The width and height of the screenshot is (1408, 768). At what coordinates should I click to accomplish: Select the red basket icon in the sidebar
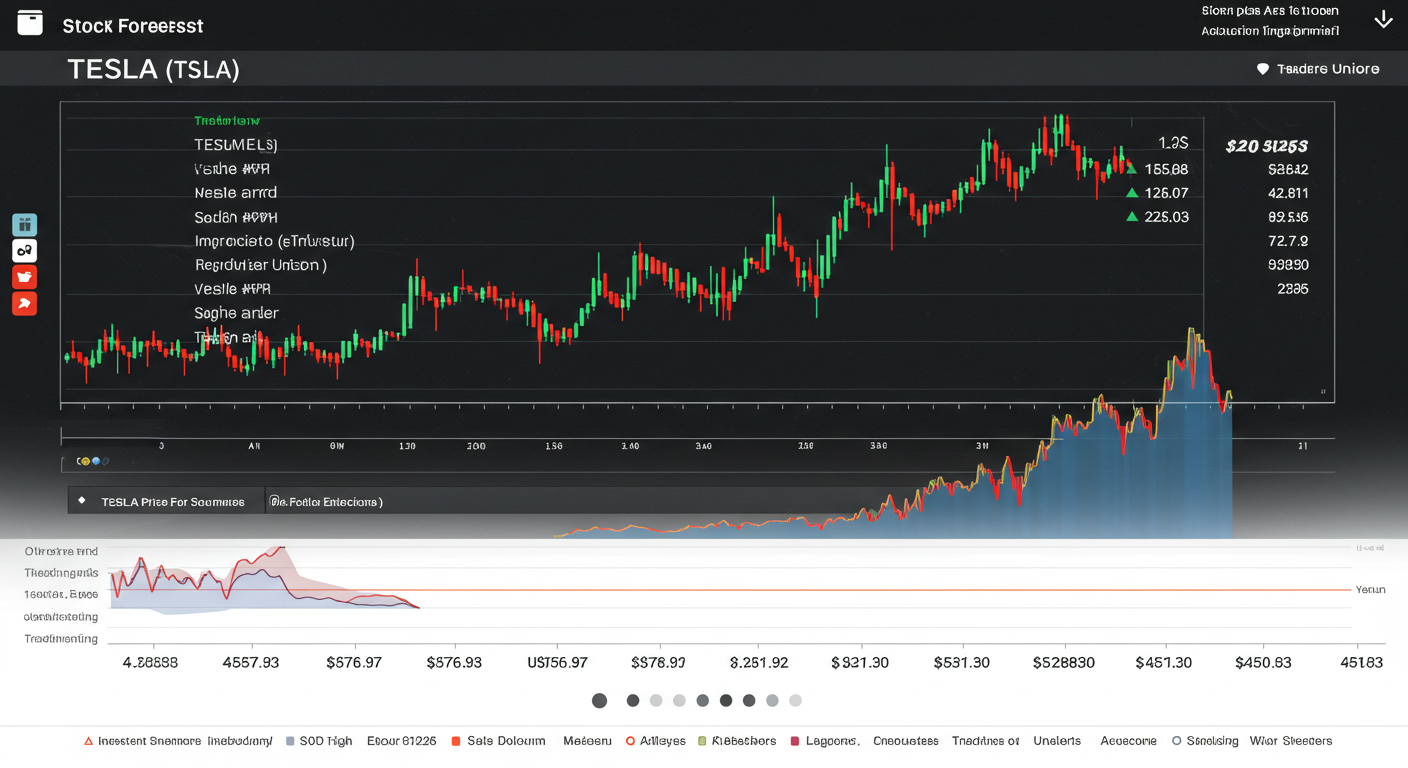click(x=25, y=277)
